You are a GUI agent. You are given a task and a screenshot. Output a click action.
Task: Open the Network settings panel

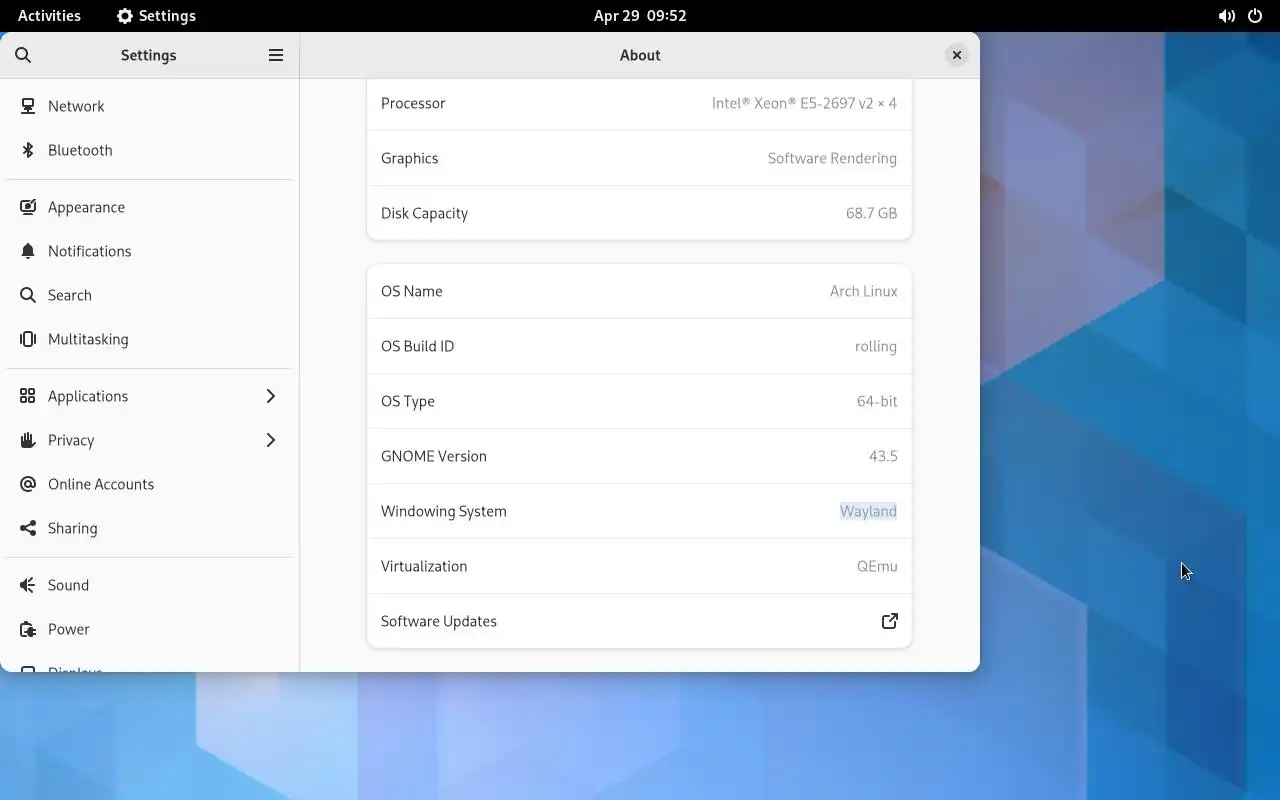[x=149, y=106]
